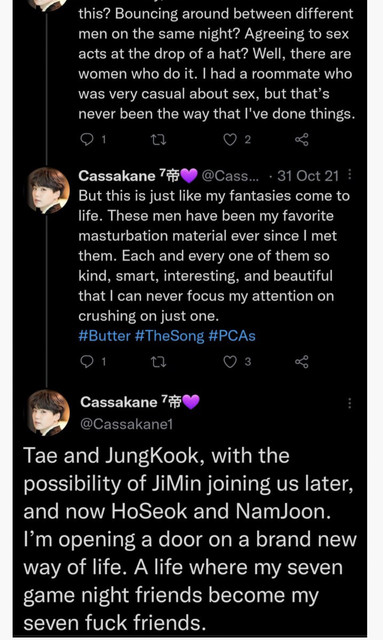The height and width of the screenshot is (640, 383).
Task: Open the 31 Oct 21 timestamp
Action: click(308, 176)
